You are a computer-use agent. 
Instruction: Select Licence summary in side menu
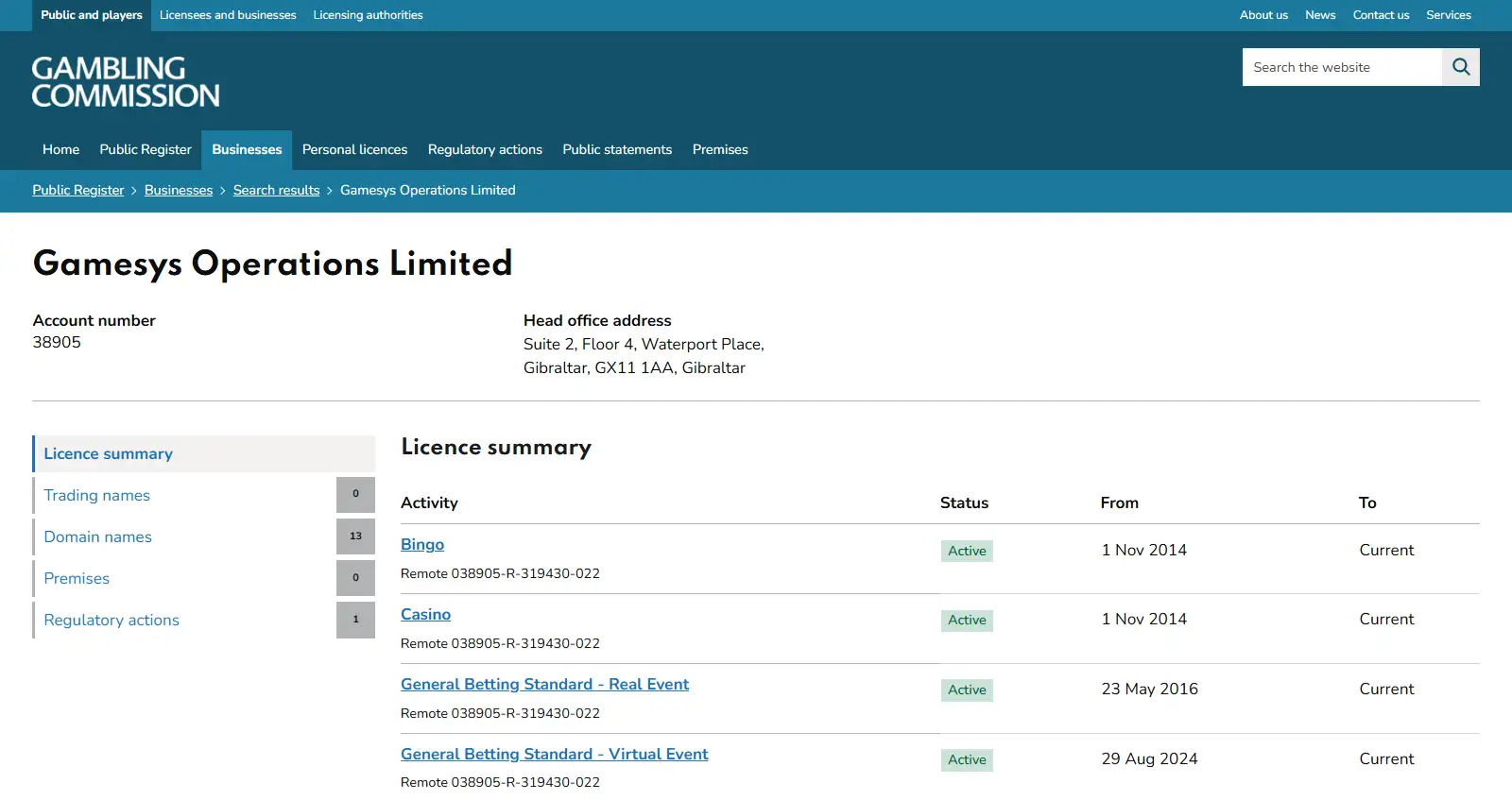204,453
